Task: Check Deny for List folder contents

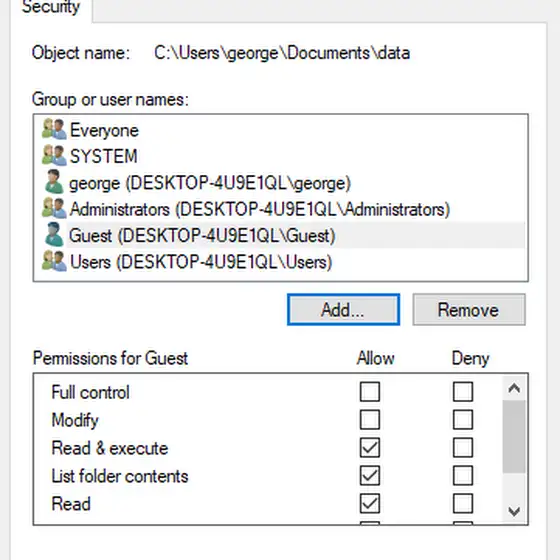Action: point(463,475)
